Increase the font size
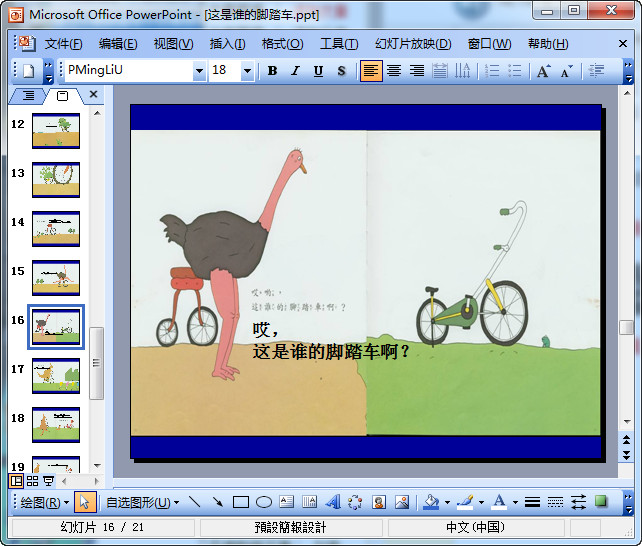The image size is (642, 546). 544,71
